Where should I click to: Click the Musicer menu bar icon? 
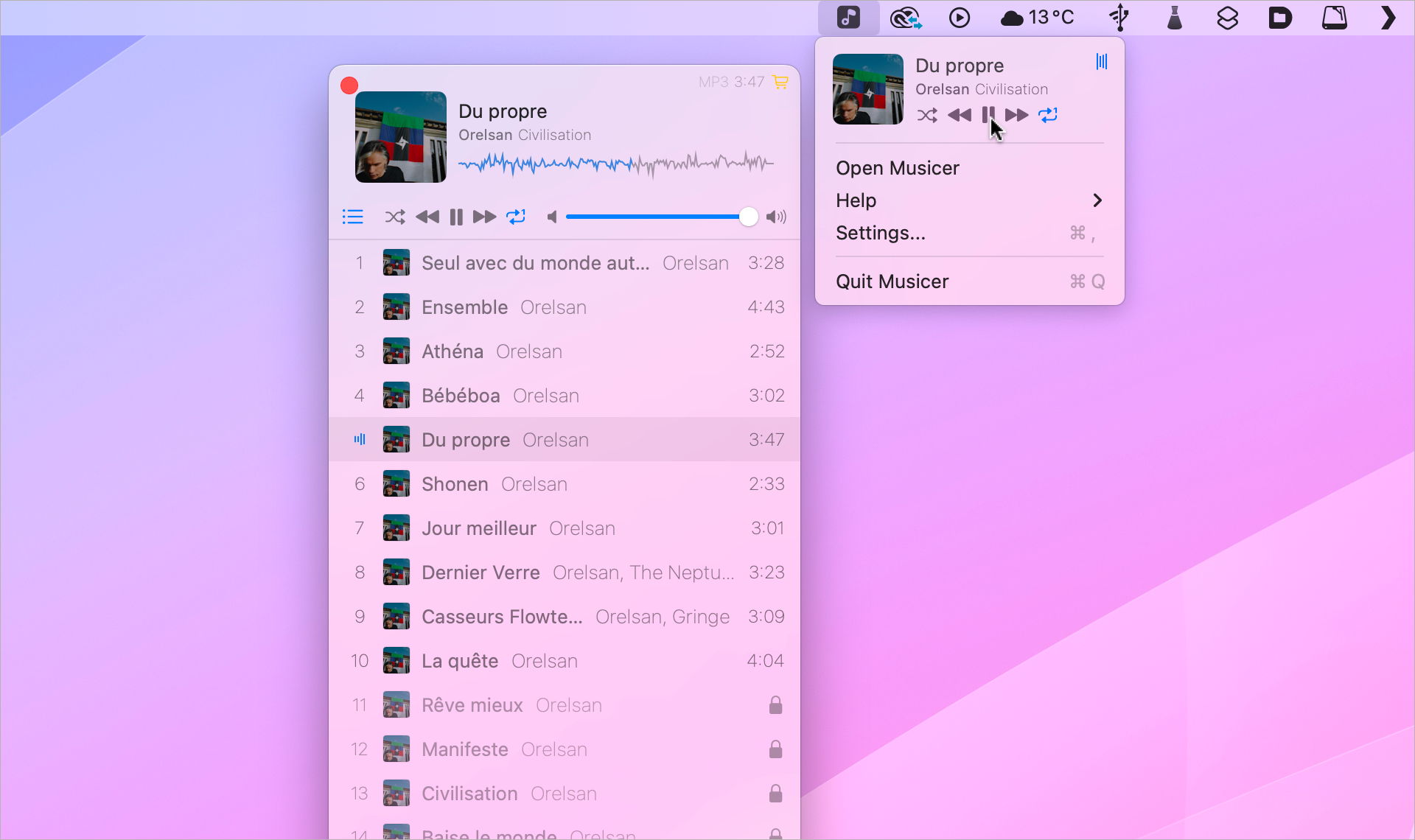coord(849,17)
